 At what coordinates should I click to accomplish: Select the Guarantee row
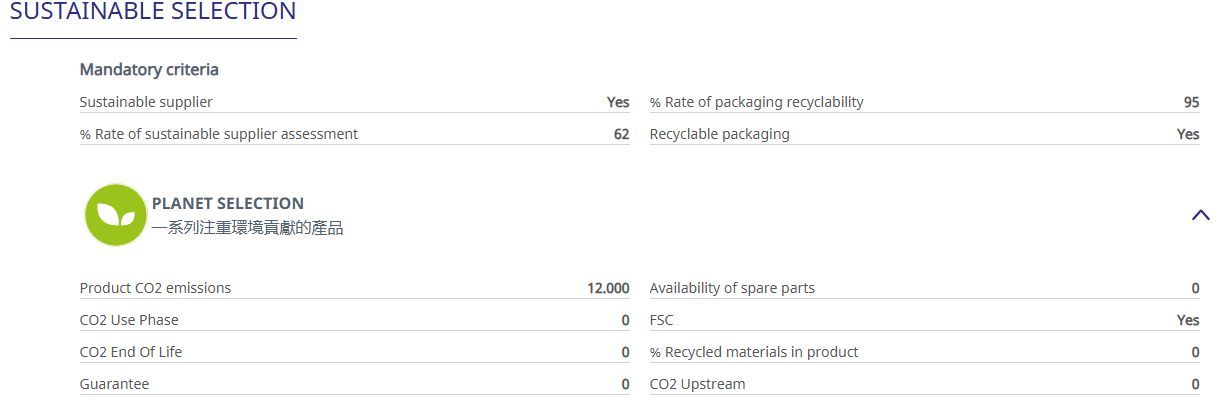pyautogui.click(x=355, y=384)
